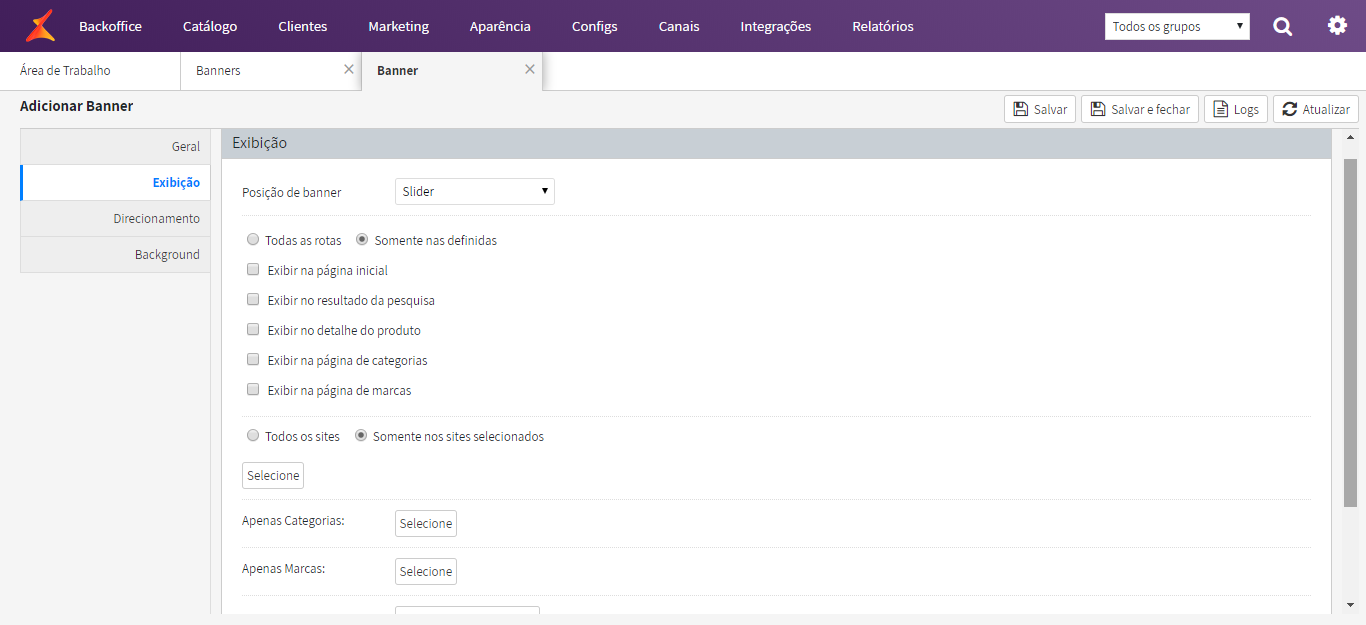Image resolution: width=1366 pixels, height=625 pixels.
Task: Expand the Todos os grupos dropdown
Action: [x=1177, y=26]
